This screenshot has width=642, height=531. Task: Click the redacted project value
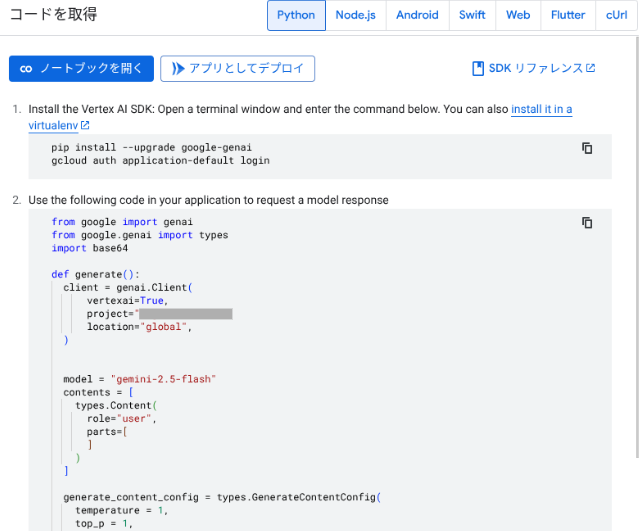coord(185,314)
